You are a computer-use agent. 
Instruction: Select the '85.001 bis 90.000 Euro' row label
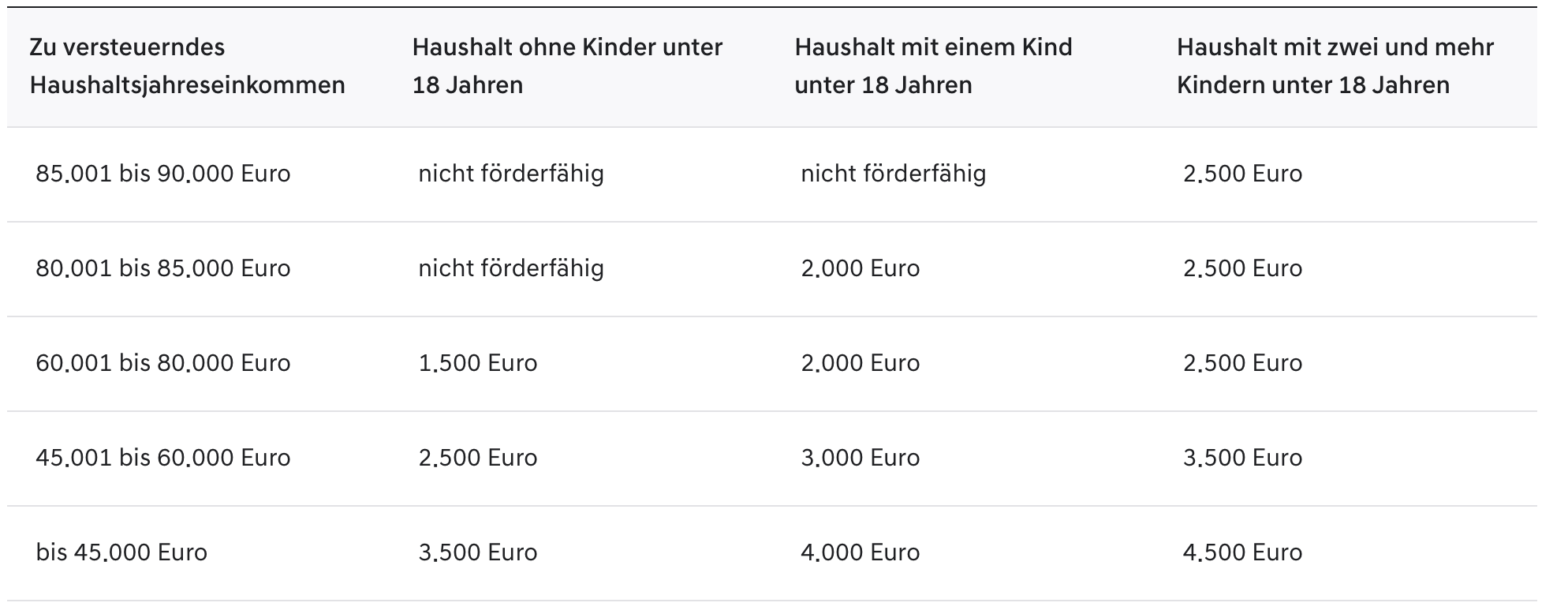(163, 174)
